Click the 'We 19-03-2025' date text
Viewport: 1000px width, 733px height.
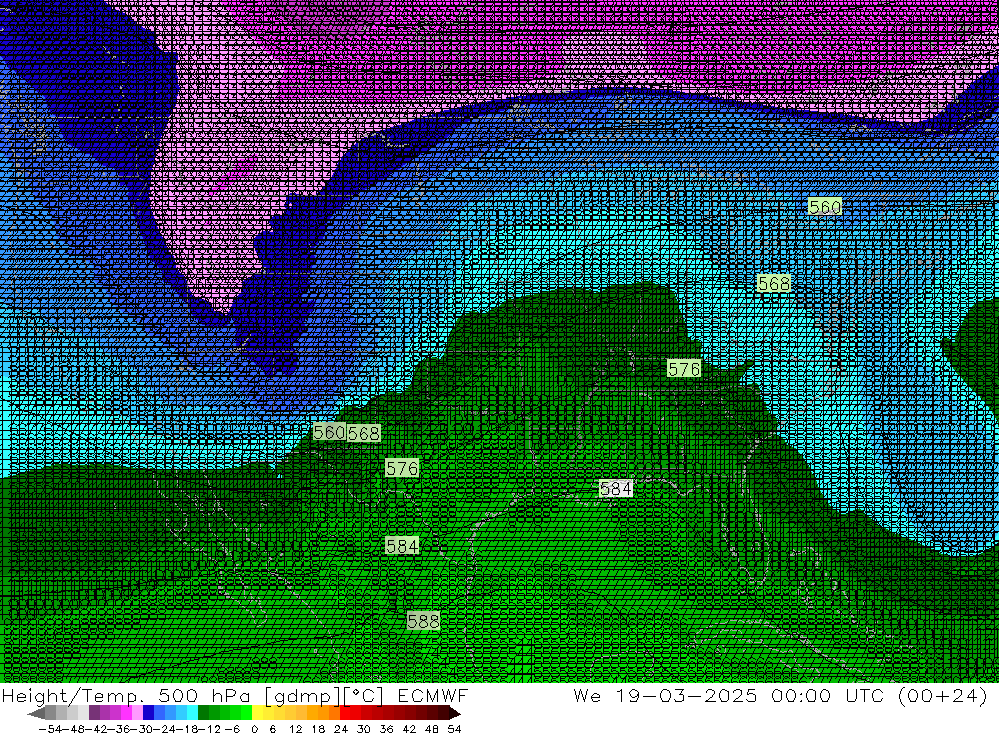665,695
